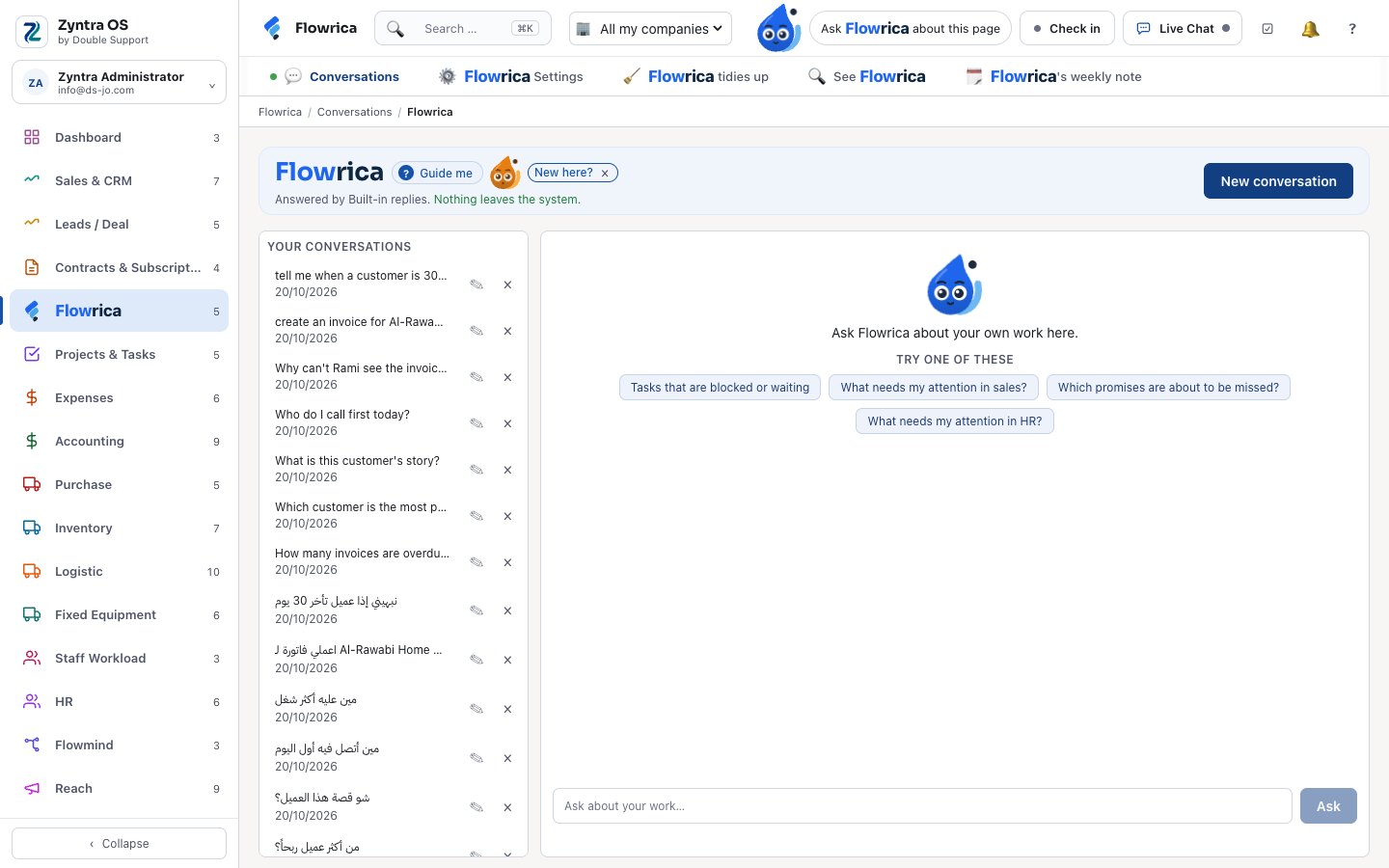Pick 'Which promises are about to be missed?'
Screen dimensions: 1389x868
(1168, 388)
